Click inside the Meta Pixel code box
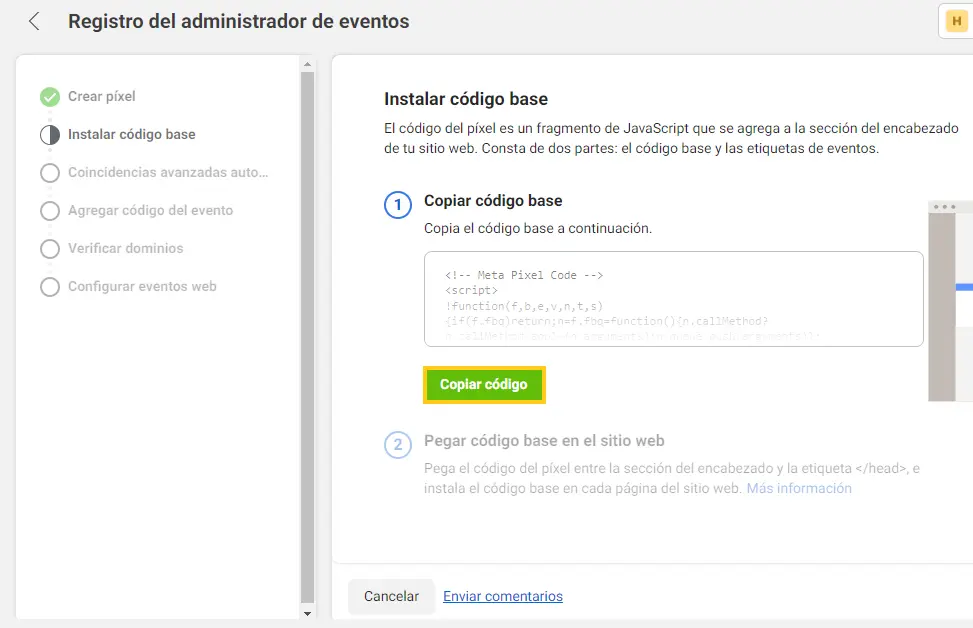The image size is (973, 628). (x=674, y=299)
